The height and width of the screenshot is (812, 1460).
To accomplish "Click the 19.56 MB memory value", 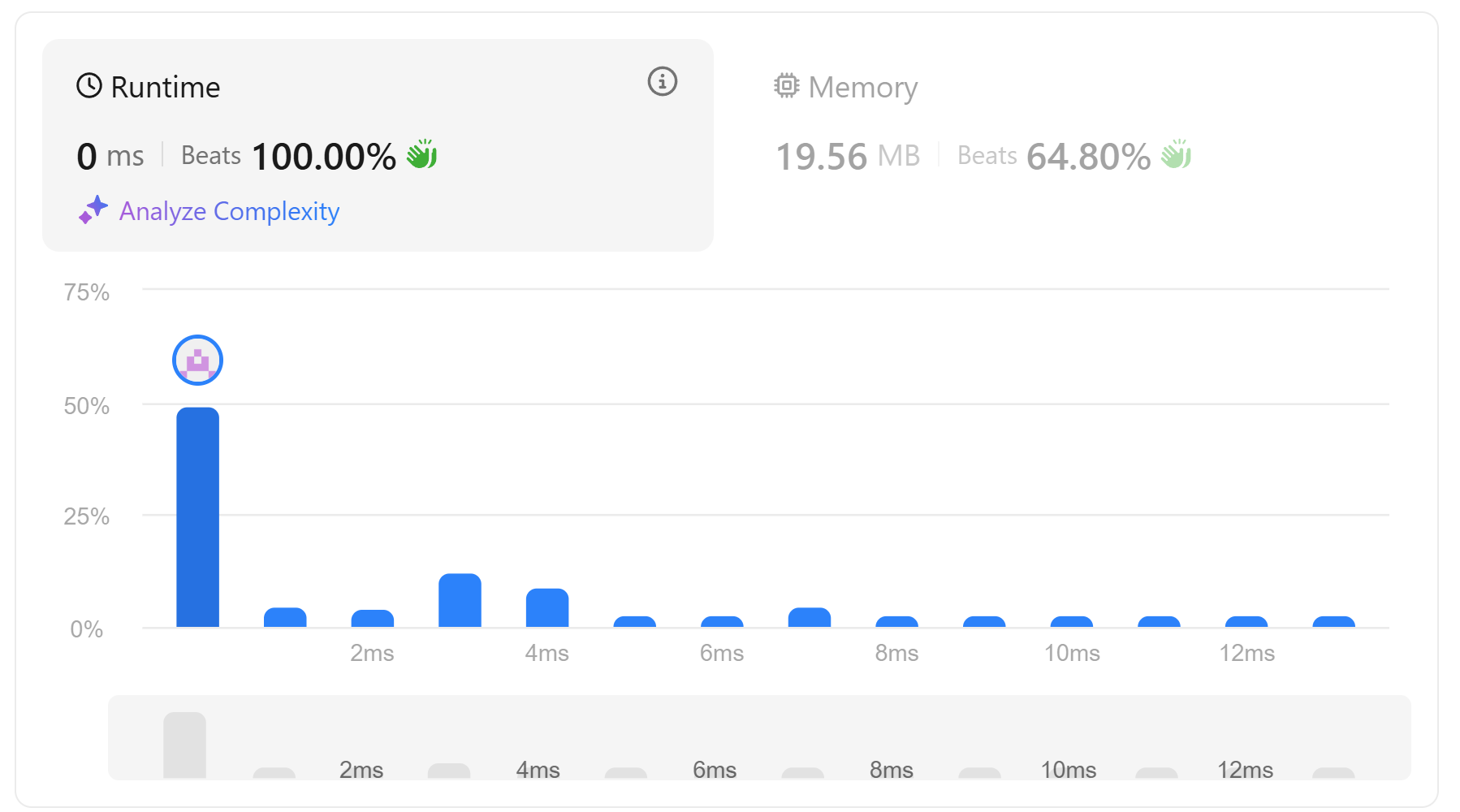I will click(x=847, y=156).
